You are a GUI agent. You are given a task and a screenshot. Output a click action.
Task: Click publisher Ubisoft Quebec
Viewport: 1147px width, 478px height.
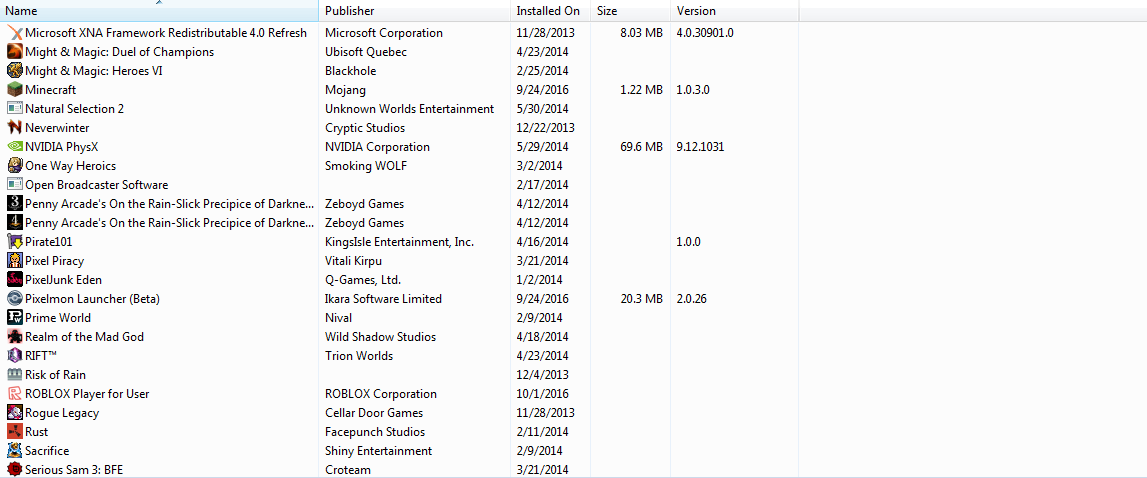[x=366, y=52]
